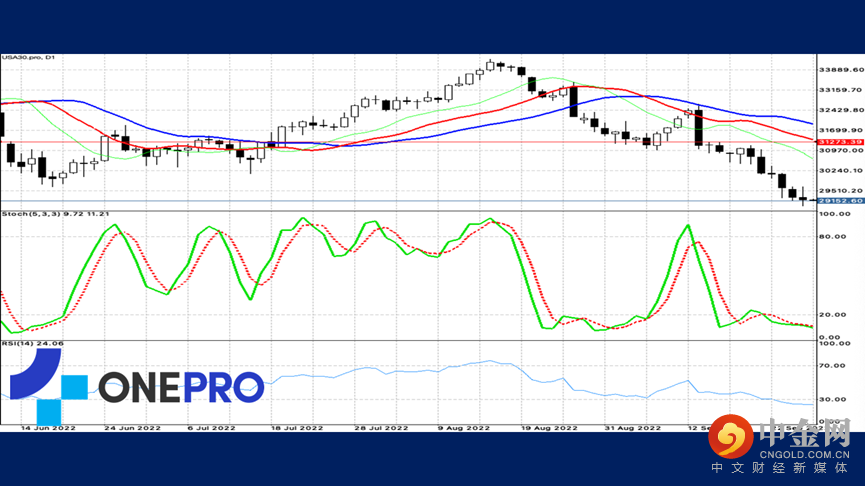Click the 31 Aug 2022 date label
Screen dimensions: 865x486
tap(632, 428)
